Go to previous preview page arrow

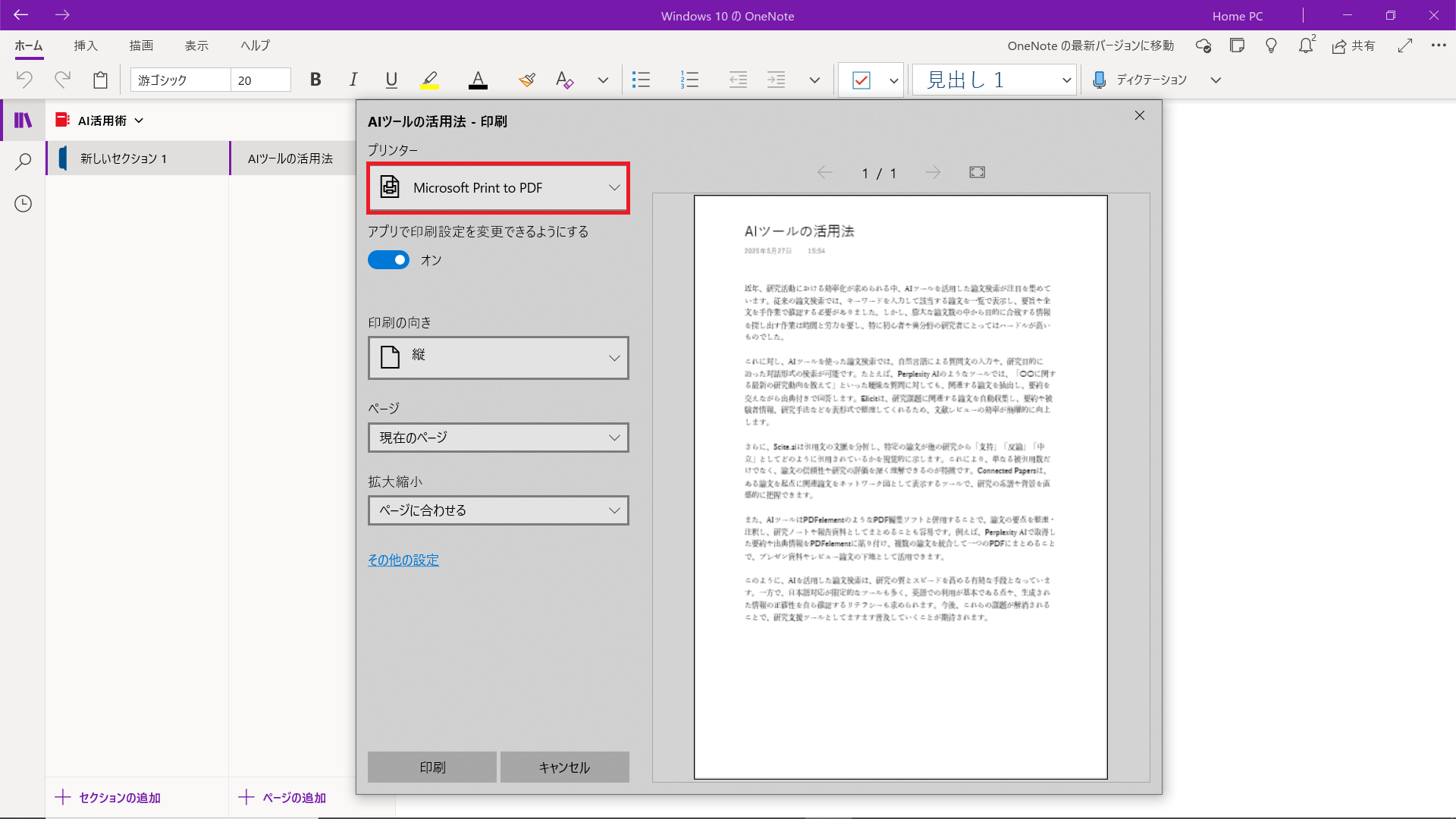[825, 173]
